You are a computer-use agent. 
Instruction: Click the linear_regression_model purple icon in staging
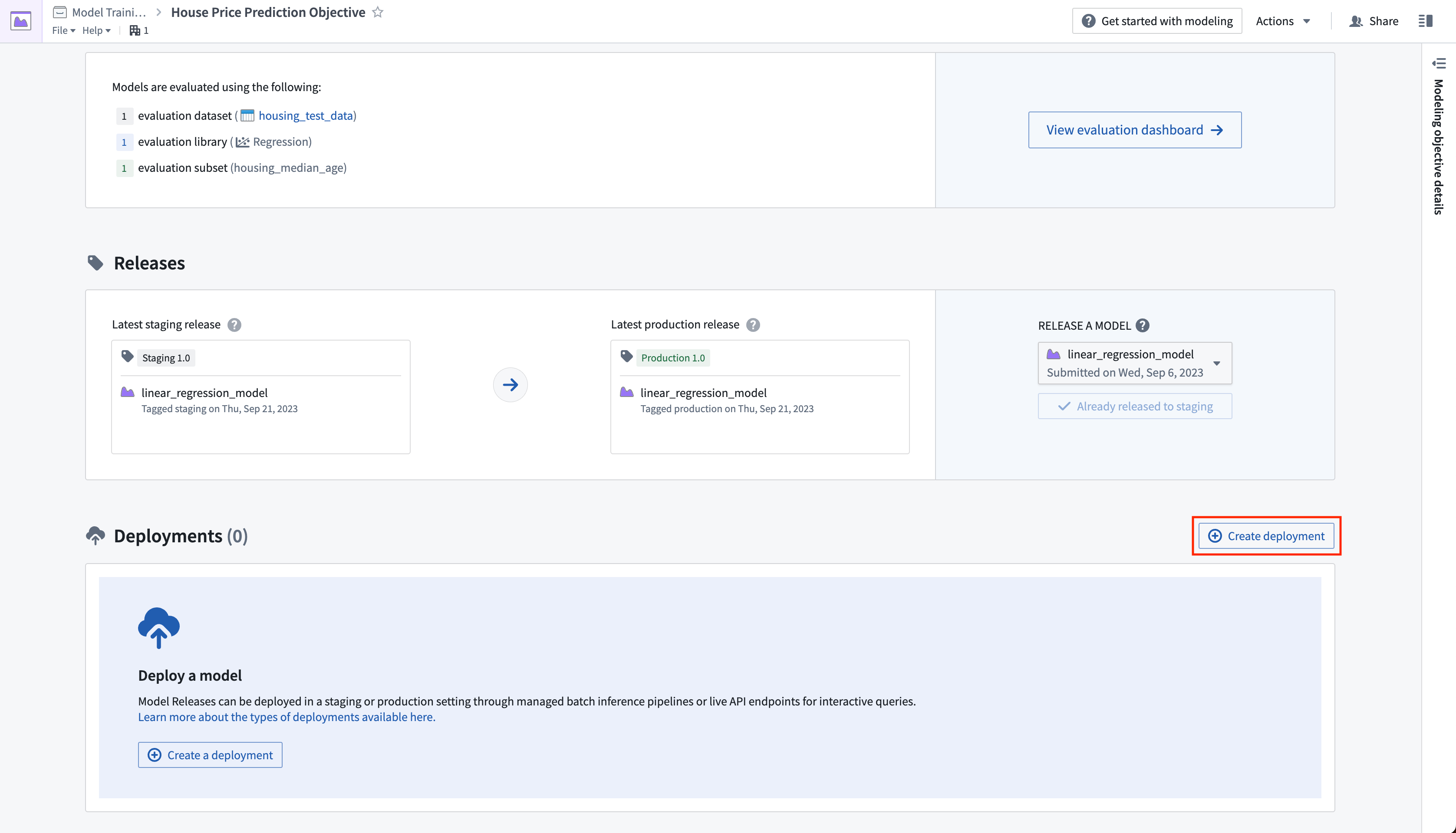(x=128, y=392)
